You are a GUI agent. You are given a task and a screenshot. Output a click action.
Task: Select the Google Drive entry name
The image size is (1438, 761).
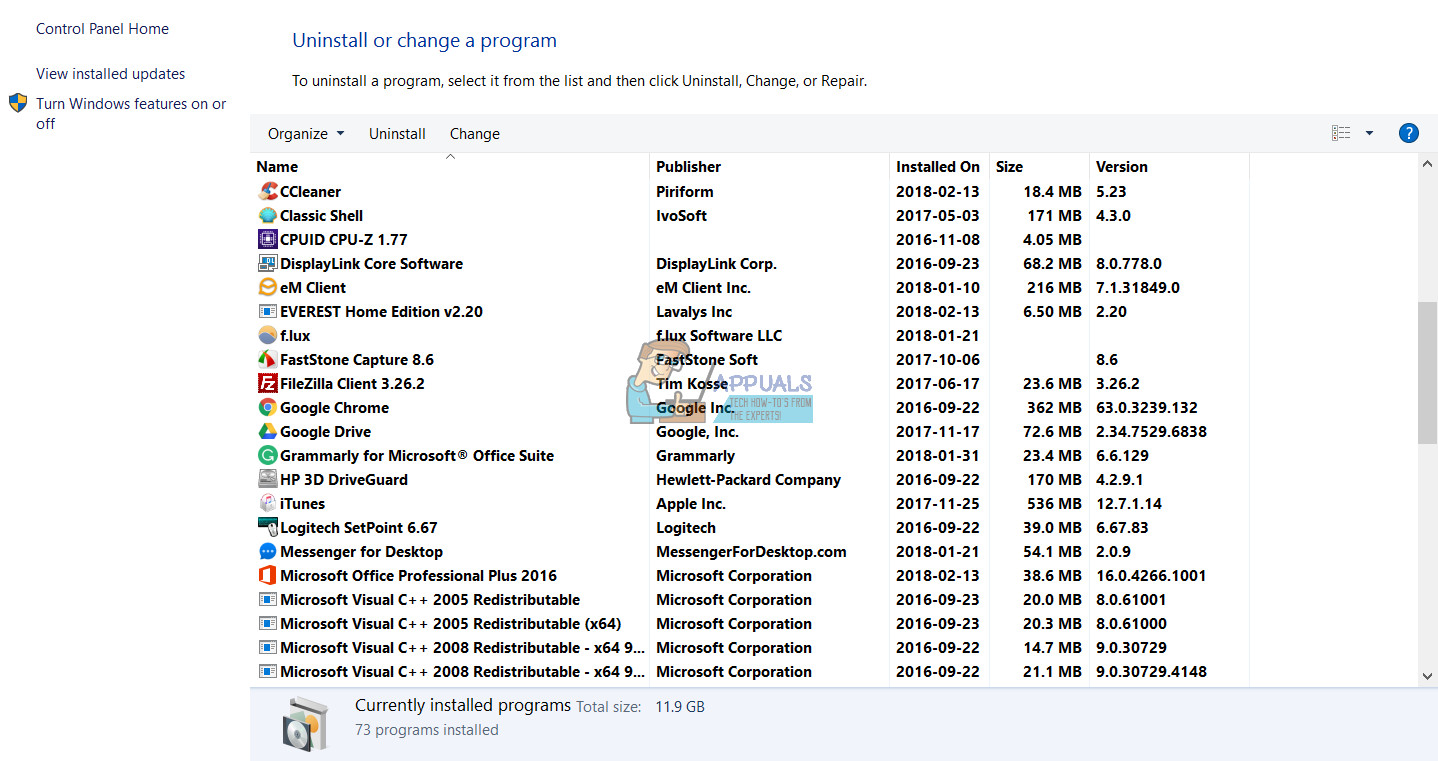tap(326, 431)
